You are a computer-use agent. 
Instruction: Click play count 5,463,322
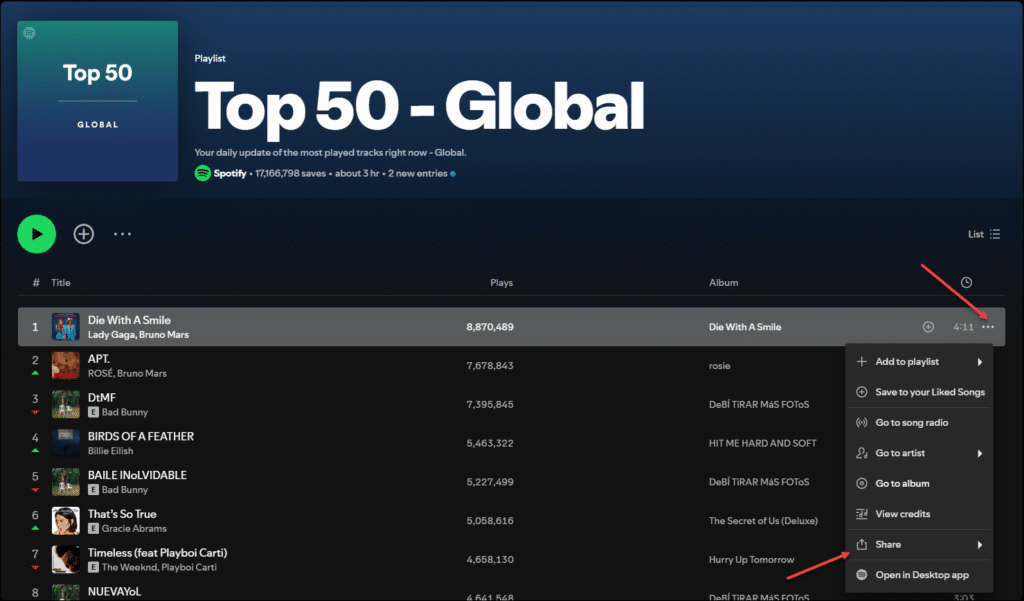tap(490, 443)
